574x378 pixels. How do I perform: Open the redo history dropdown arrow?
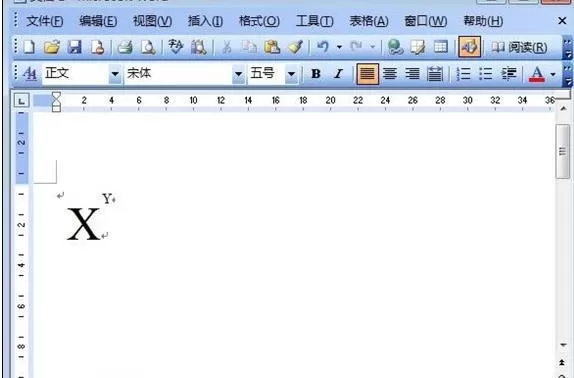pyautogui.click(x=373, y=47)
